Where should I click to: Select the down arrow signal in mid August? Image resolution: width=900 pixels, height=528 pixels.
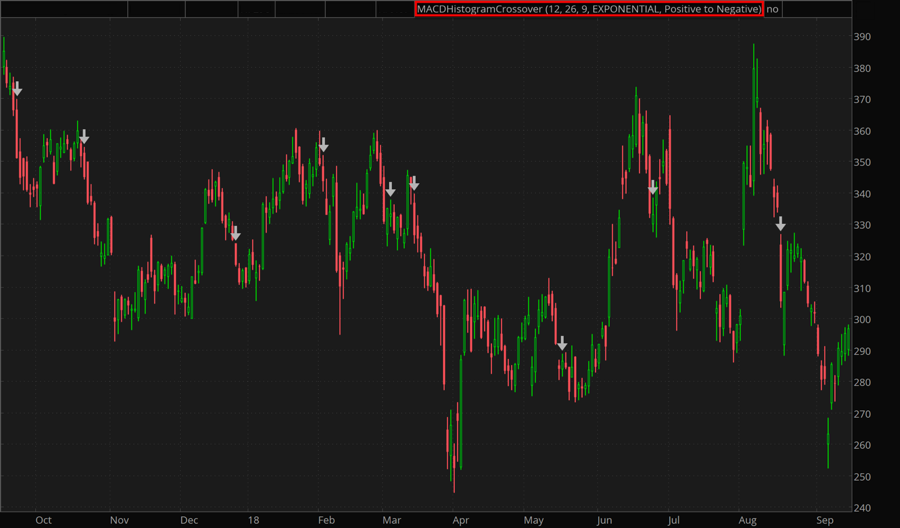(781, 224)
